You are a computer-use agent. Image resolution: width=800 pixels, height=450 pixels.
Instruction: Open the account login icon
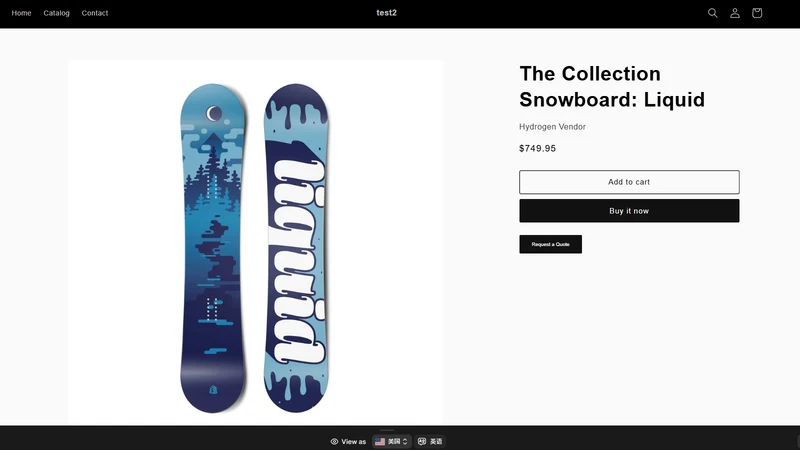point(735,13)
